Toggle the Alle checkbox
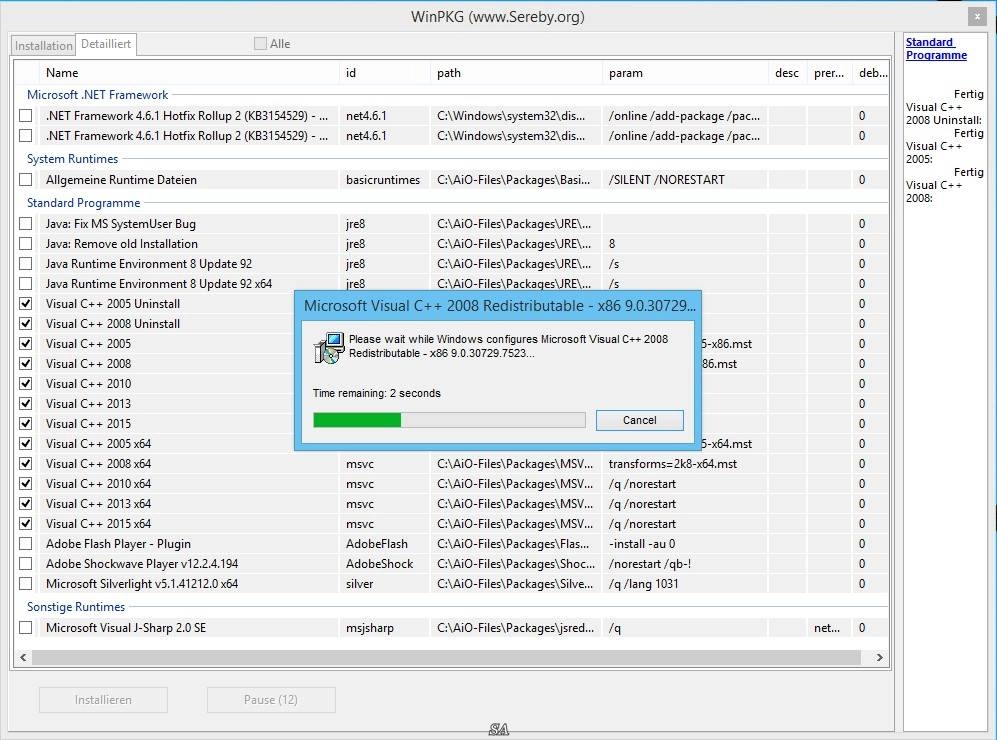Screen dimensions: 997x740 pos(260,43)
